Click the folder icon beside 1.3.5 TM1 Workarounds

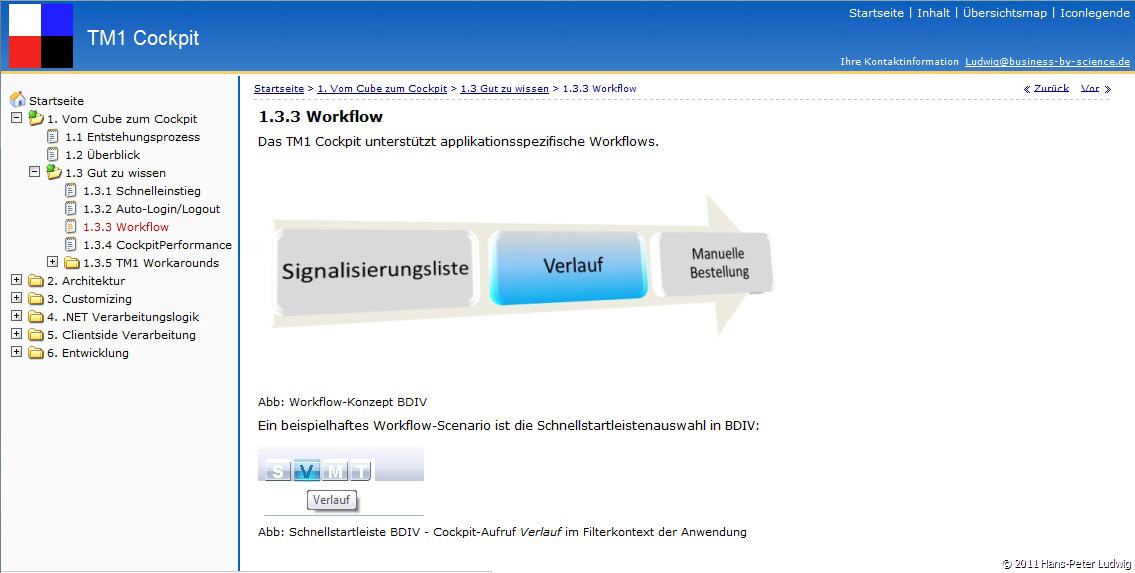pyautogui.click(x=72, y=263)
